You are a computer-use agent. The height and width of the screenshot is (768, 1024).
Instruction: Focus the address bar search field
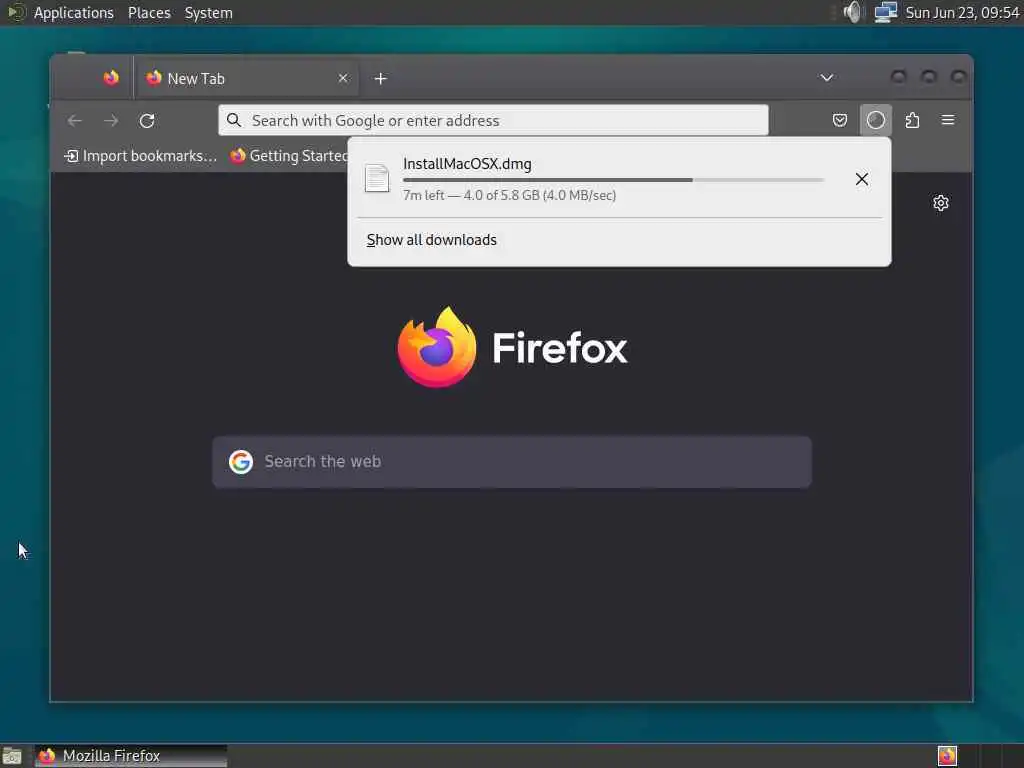tap(493, 120)
